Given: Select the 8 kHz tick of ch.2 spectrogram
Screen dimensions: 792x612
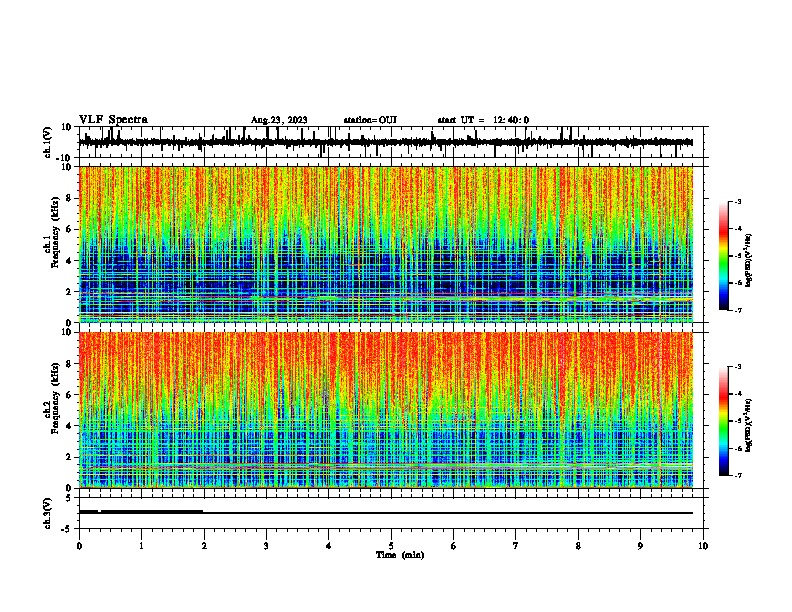Looking at the screenshot, I should point(69,364).
